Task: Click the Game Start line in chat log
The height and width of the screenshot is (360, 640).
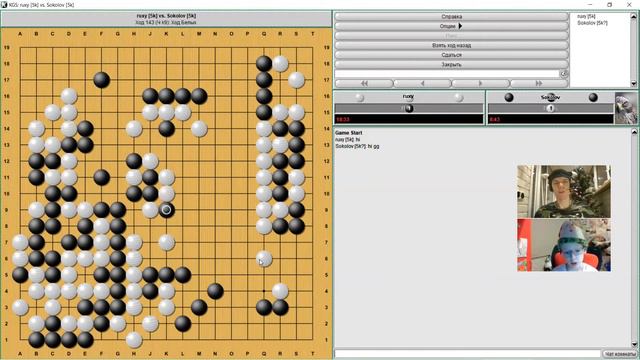Action: (348, 133)
